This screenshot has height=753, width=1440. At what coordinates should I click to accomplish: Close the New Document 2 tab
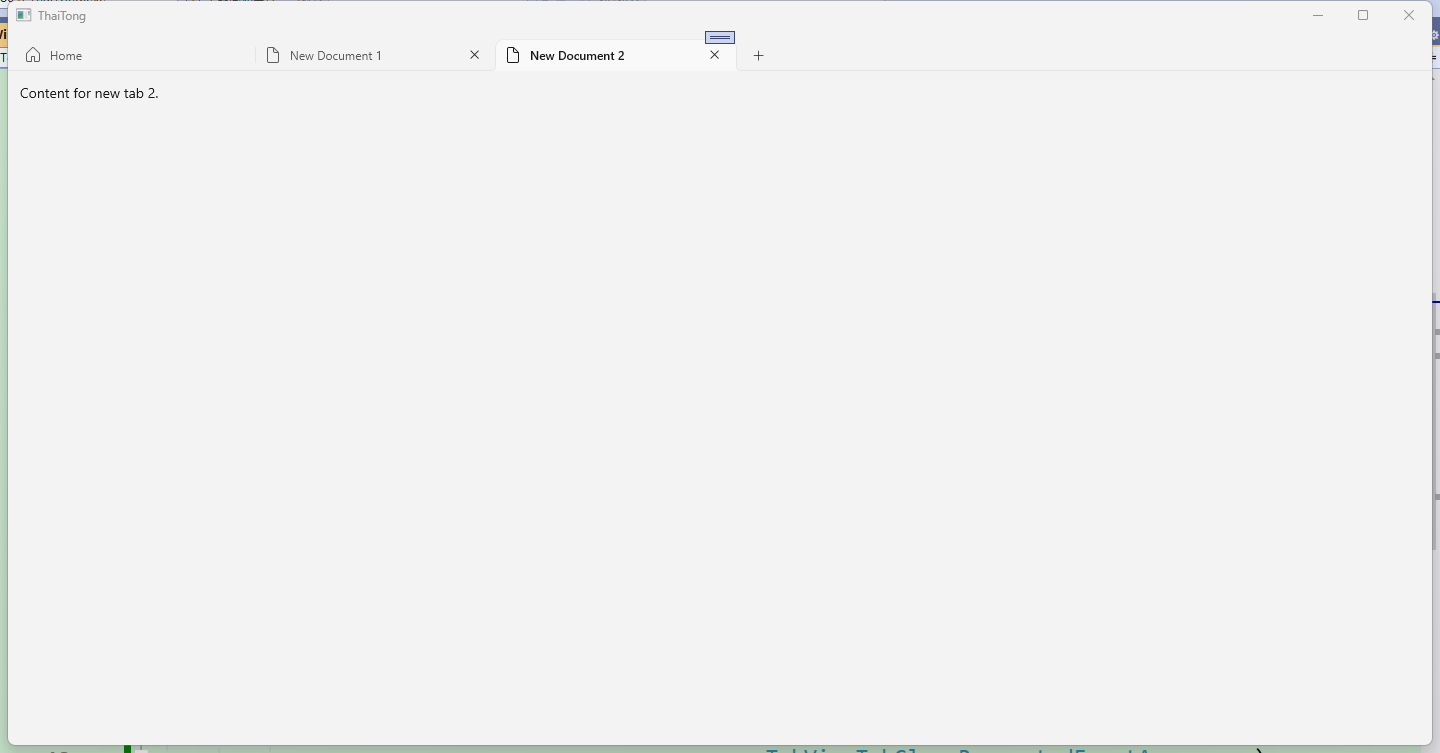pyautogui.click(x=715, y=55)
